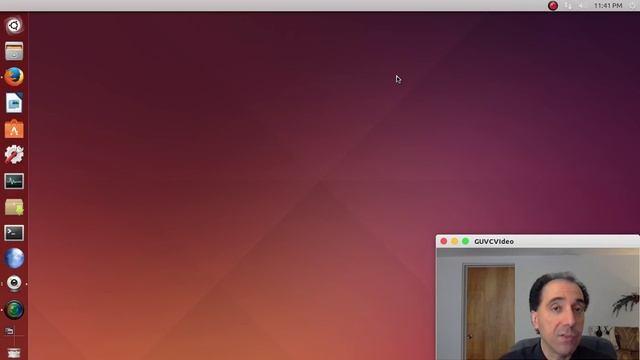Launch Firefox from the launcher
The width and height of the screenshot is (640, 360).
pos(14,77)
